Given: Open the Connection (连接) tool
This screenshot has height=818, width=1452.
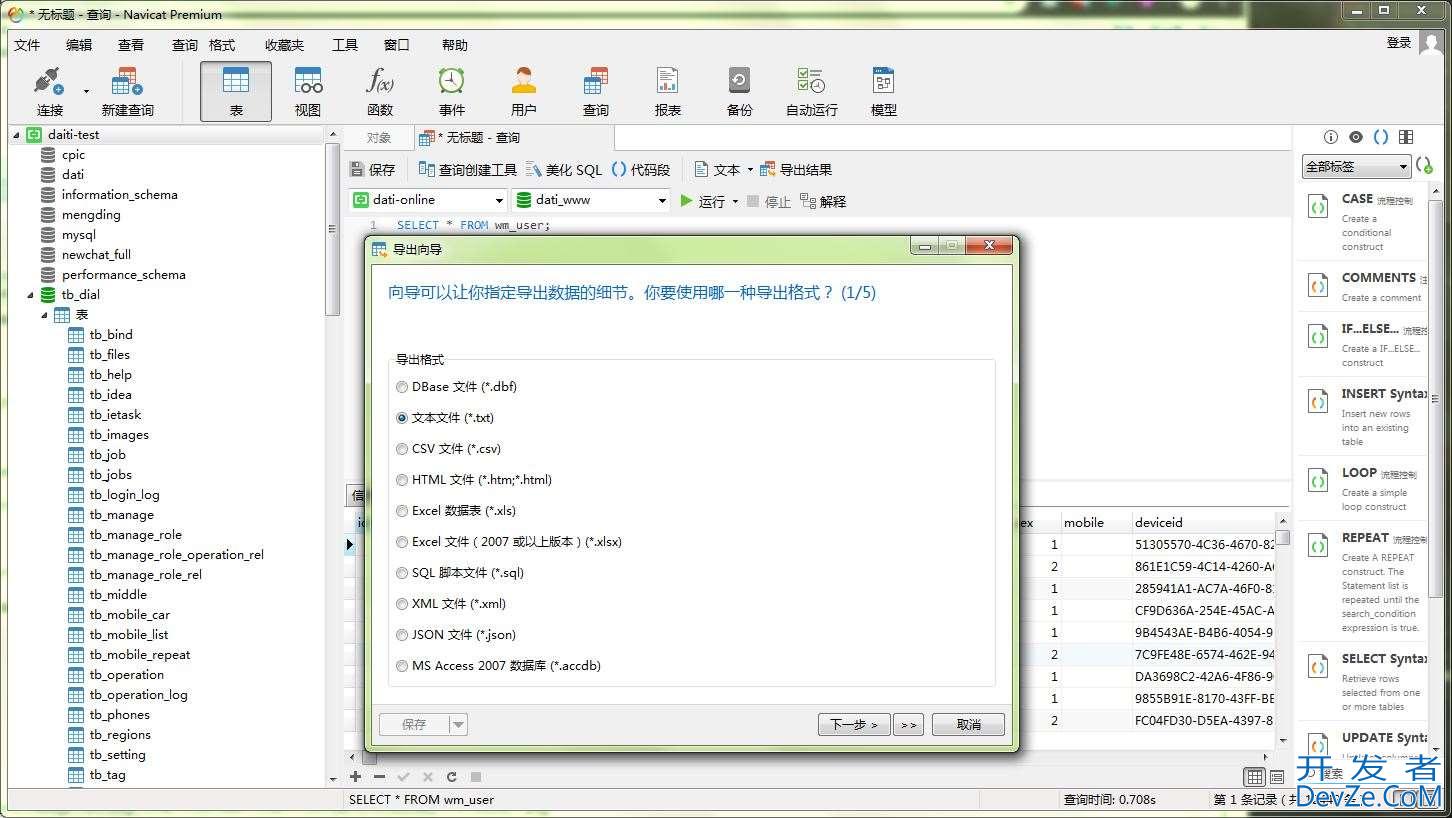Looking at the screenshot, I should [49, 92].
